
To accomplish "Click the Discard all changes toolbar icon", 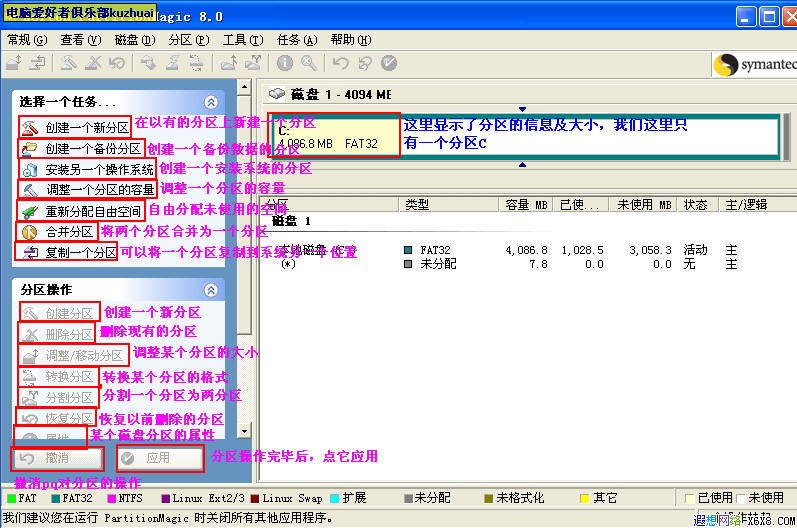I will (364, 63).
